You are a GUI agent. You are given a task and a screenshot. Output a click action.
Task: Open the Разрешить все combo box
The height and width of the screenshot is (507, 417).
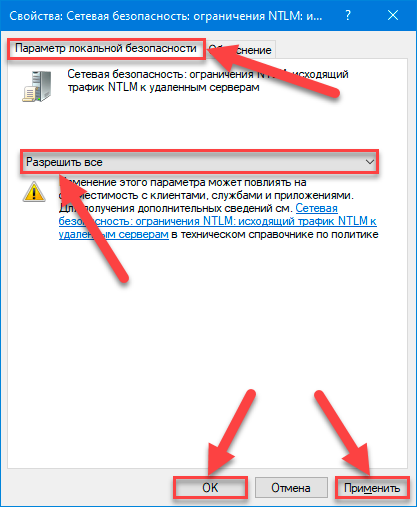[x=199, y=162]
